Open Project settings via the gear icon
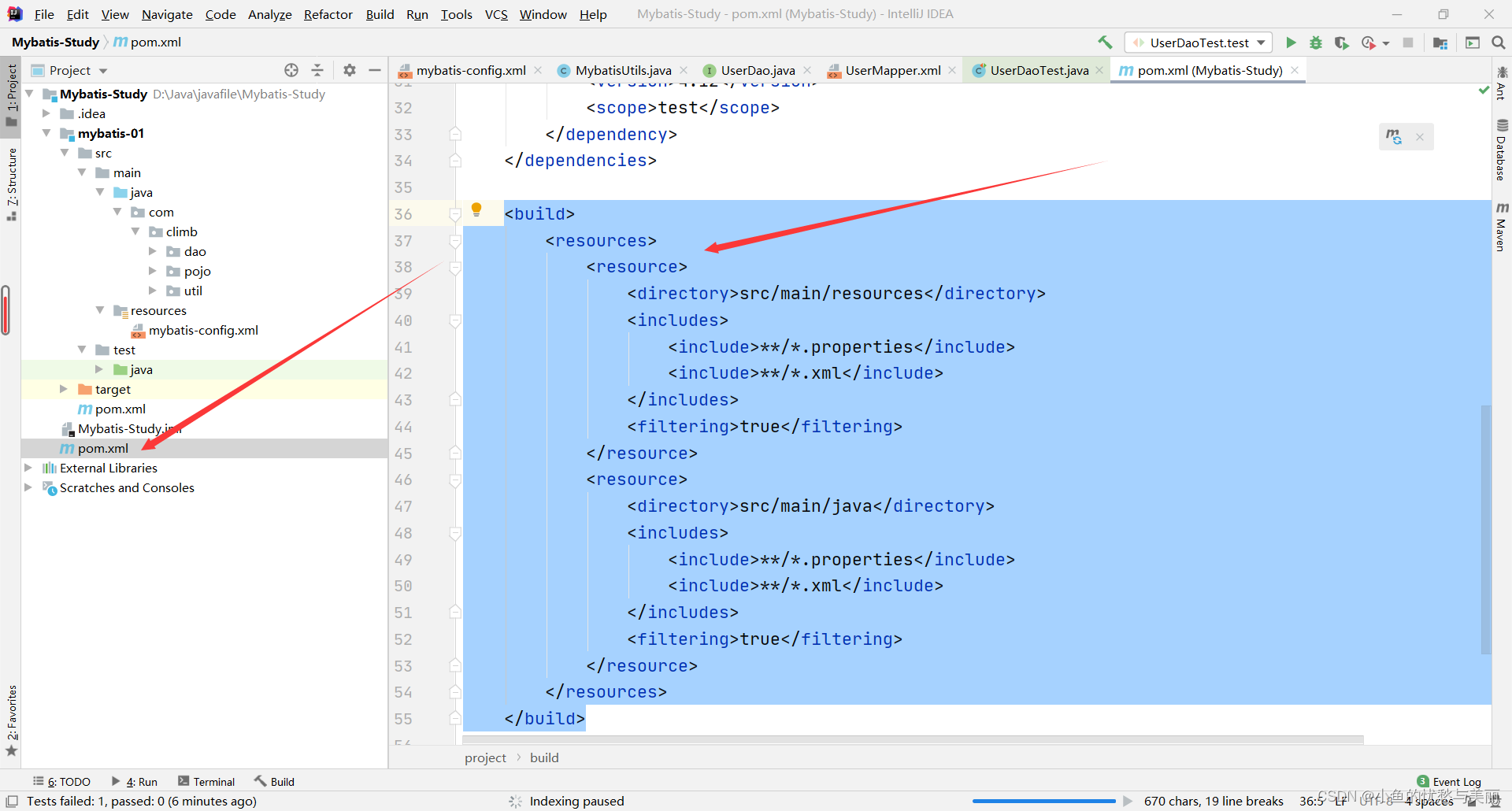This screenshot has width=1512, height=811. [349, 70]
